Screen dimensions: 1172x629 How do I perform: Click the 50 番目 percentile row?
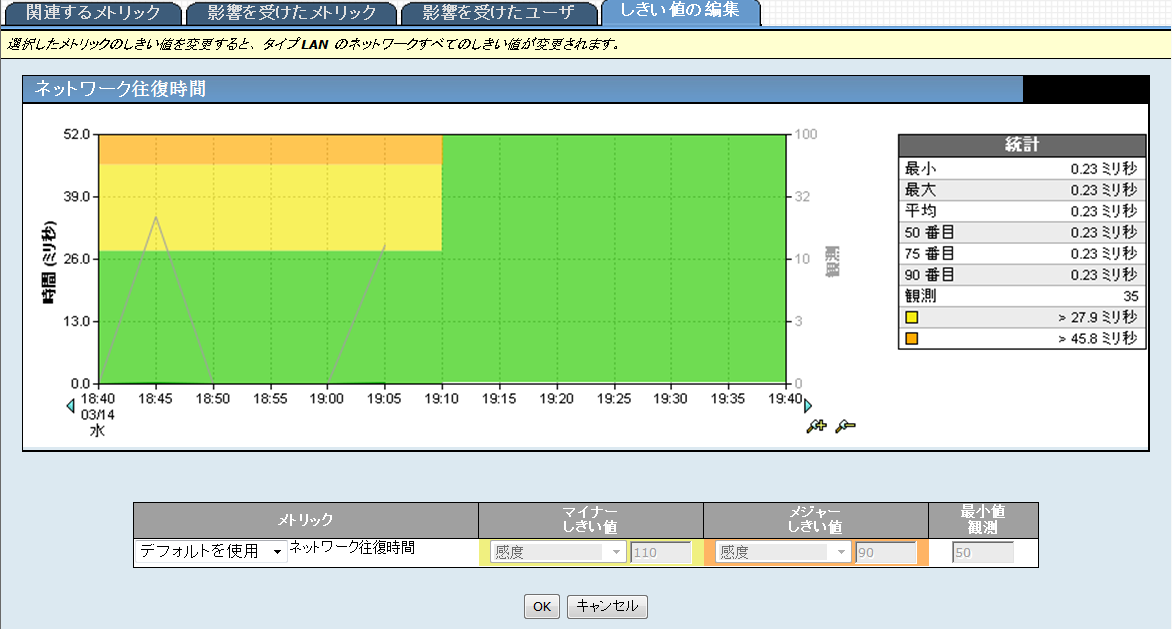[1022, 232]
